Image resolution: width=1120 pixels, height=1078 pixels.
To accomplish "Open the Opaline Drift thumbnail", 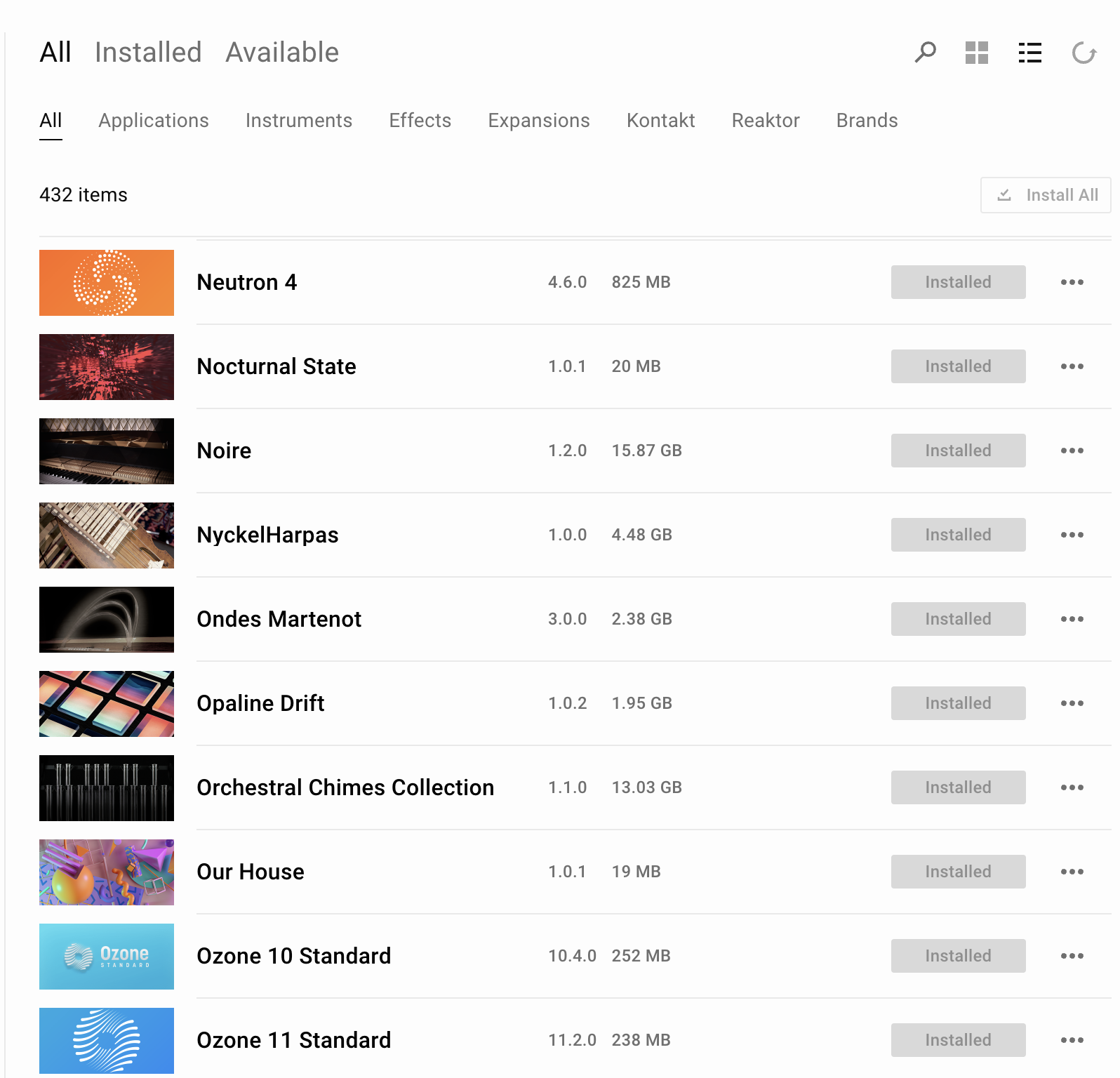I will click(107, 704).
